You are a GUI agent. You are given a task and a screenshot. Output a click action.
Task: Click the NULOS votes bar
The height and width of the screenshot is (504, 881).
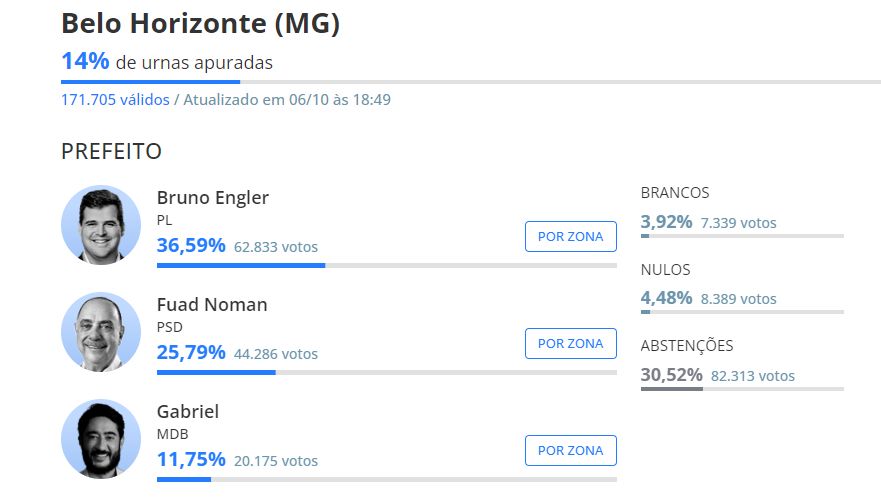pos(741,312)
